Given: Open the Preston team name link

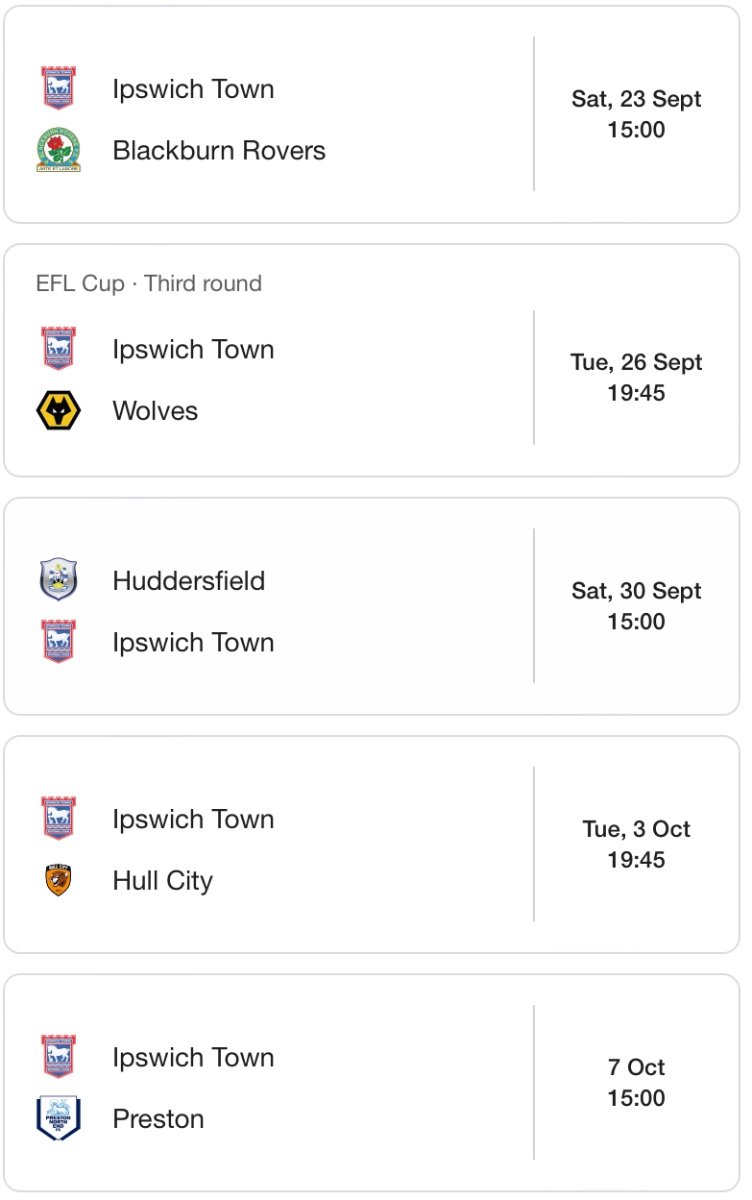Looking at the screenshot, I should coord(158,1118).
